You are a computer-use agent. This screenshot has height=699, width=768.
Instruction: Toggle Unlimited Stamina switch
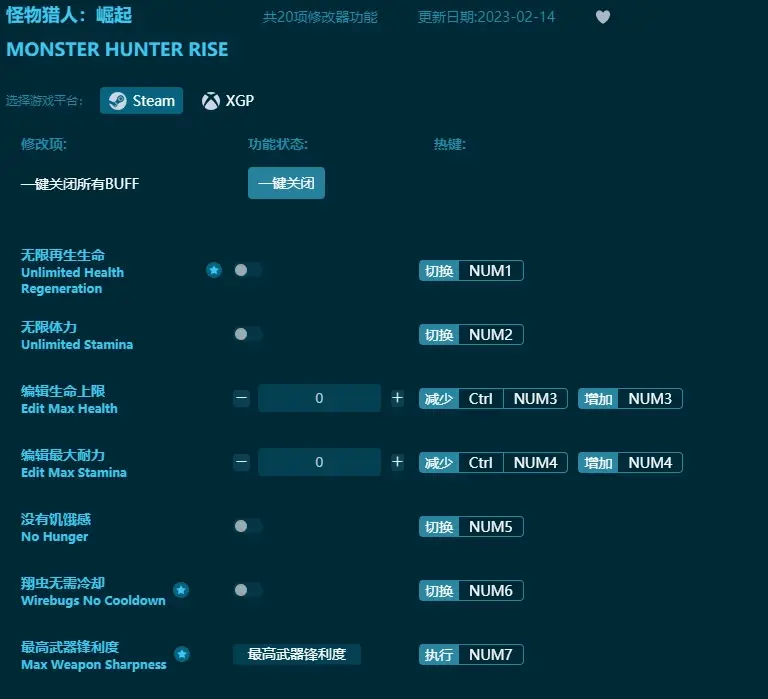247,334
